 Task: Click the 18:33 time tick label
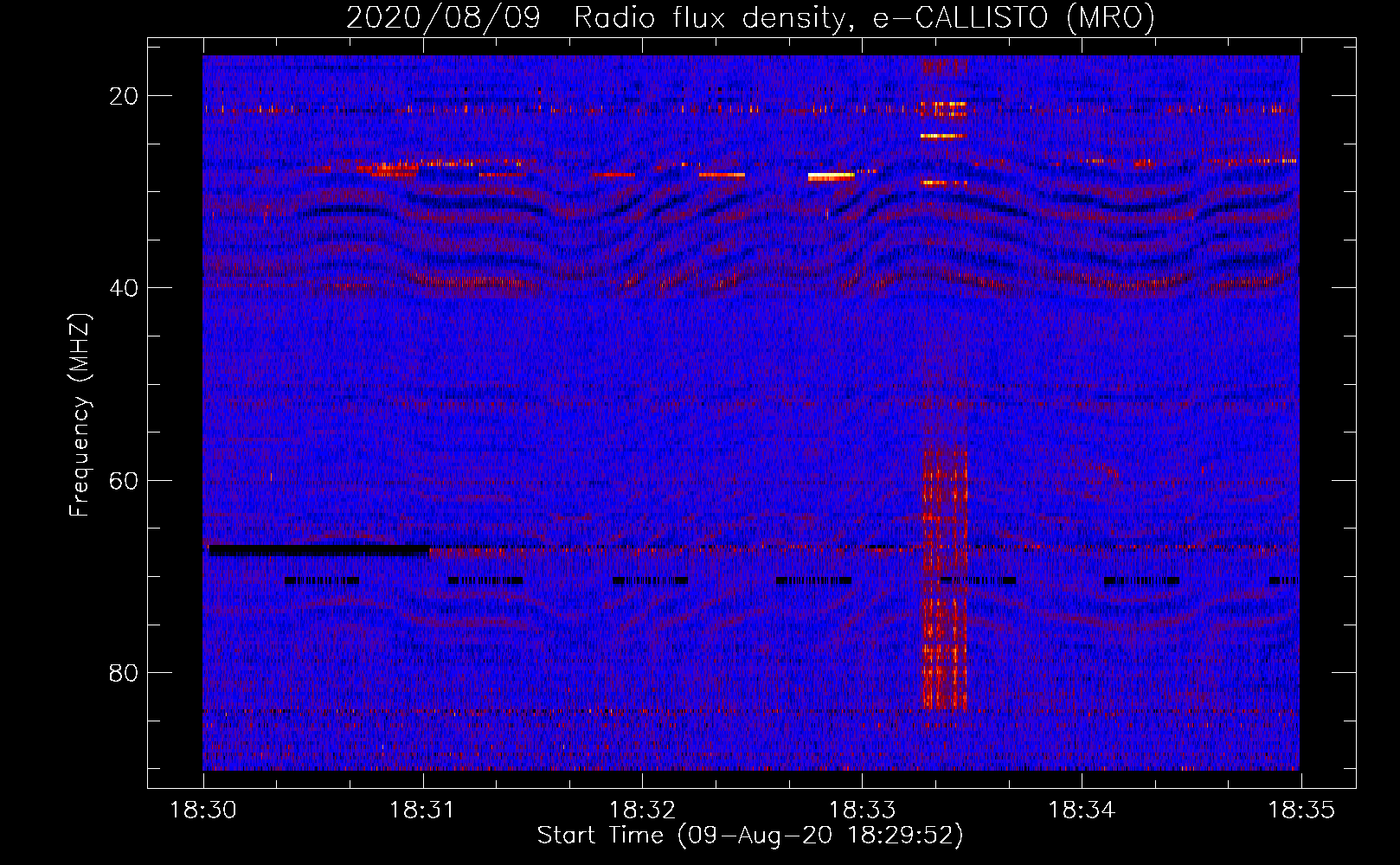click(862, 811)
